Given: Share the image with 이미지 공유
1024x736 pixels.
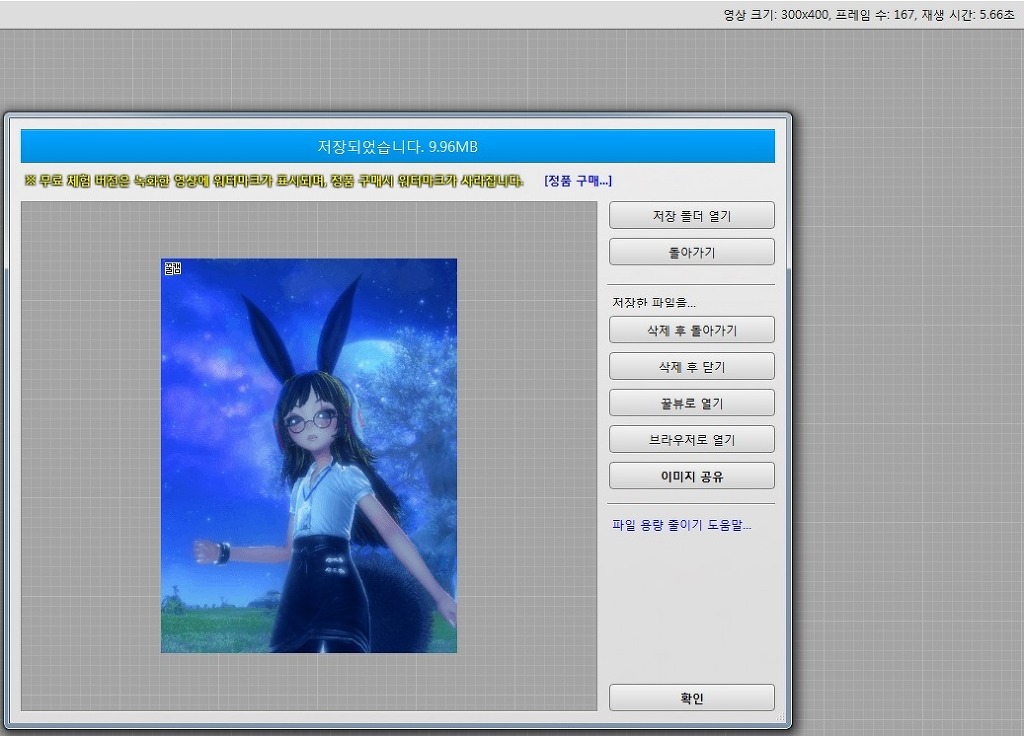Looking at the screenshot, I should (692, 476).
